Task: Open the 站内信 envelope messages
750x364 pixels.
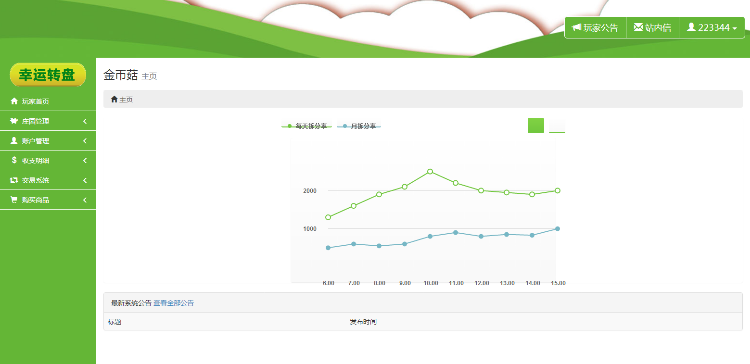Action: [653, 28]
